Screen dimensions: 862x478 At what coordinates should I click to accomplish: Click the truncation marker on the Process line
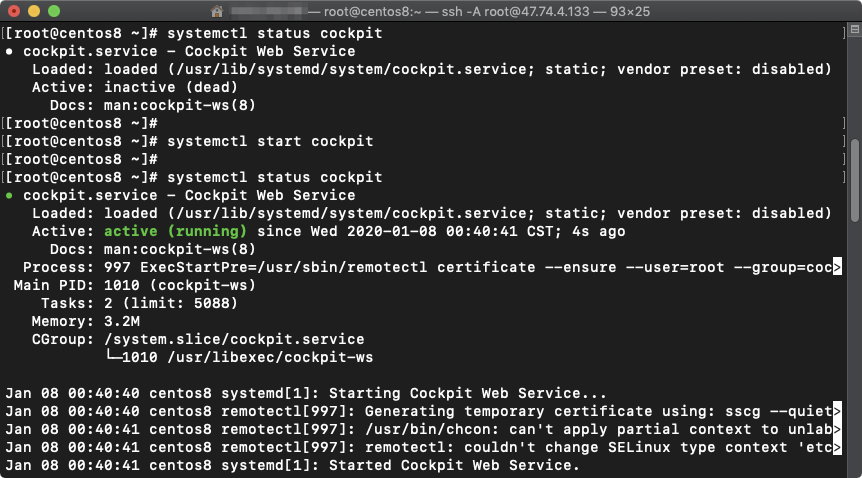[837, 267]
